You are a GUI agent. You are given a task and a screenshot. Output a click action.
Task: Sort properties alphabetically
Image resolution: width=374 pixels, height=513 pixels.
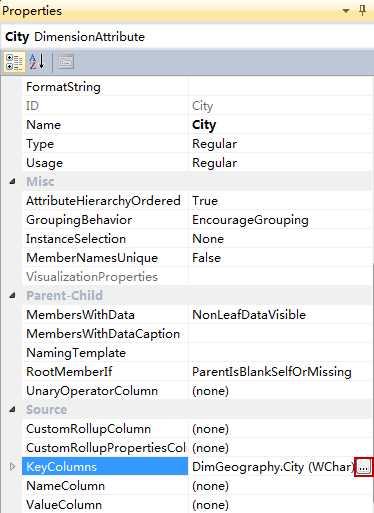[x=37, y=62]
